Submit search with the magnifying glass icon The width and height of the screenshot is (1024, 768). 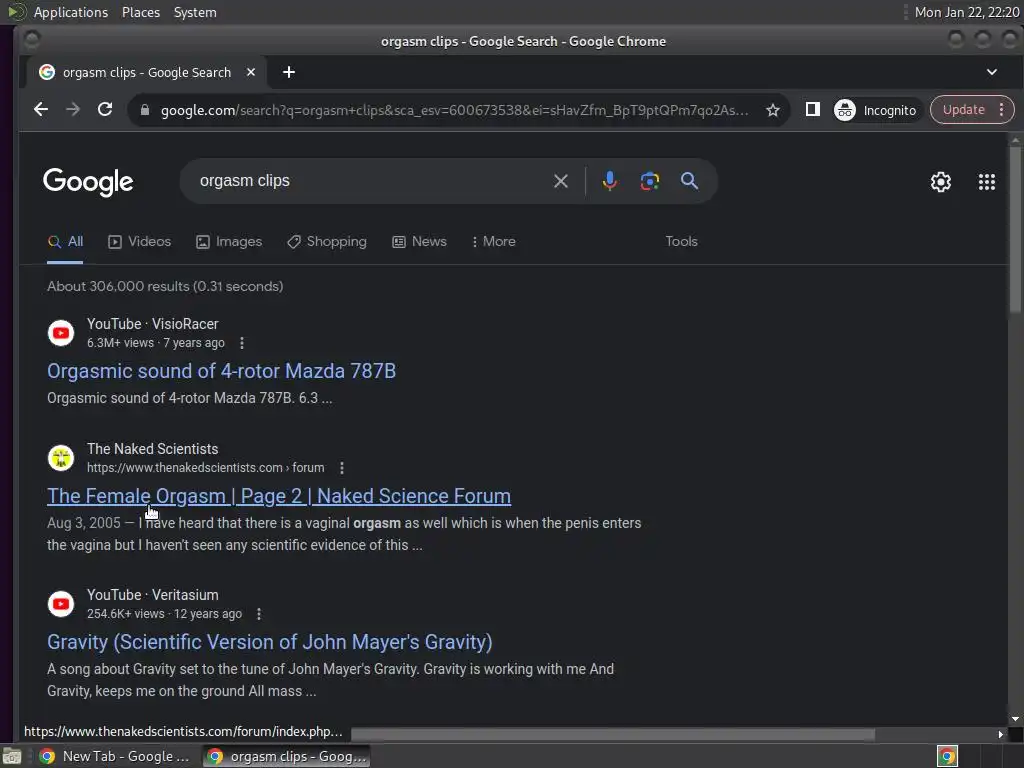(689, 181)
